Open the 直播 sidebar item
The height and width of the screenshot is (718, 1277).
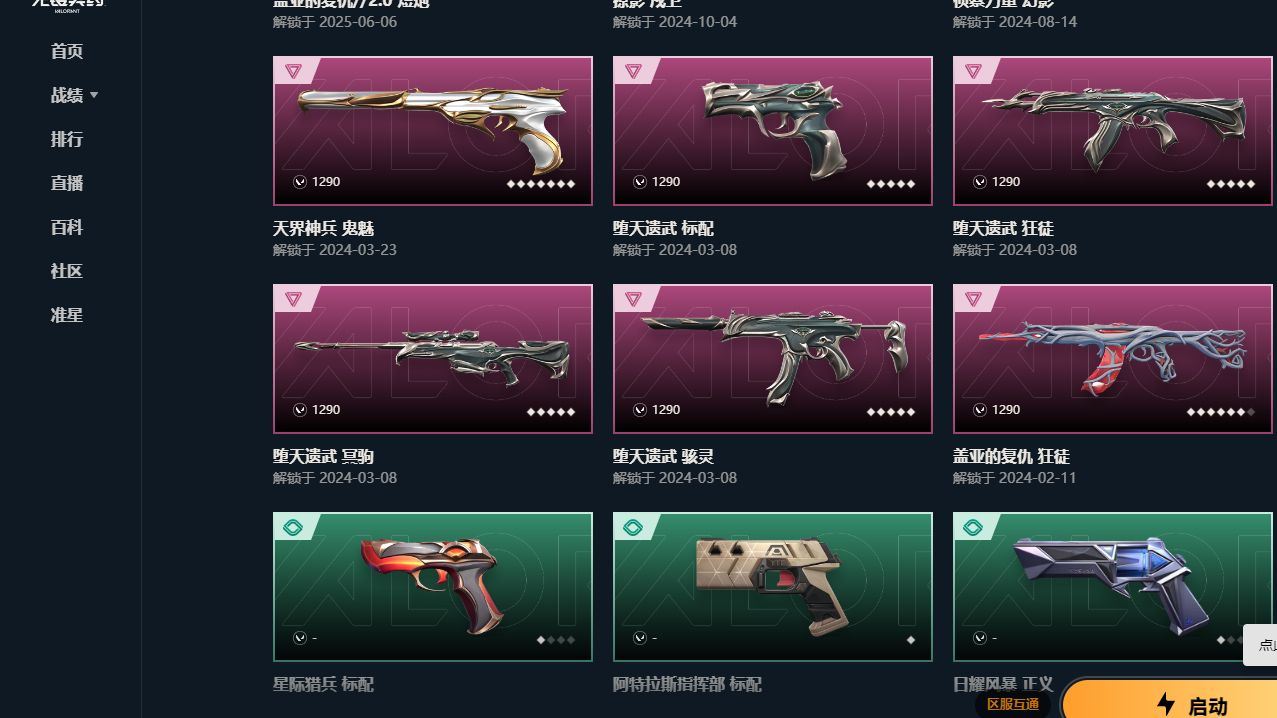coord(67,183)
